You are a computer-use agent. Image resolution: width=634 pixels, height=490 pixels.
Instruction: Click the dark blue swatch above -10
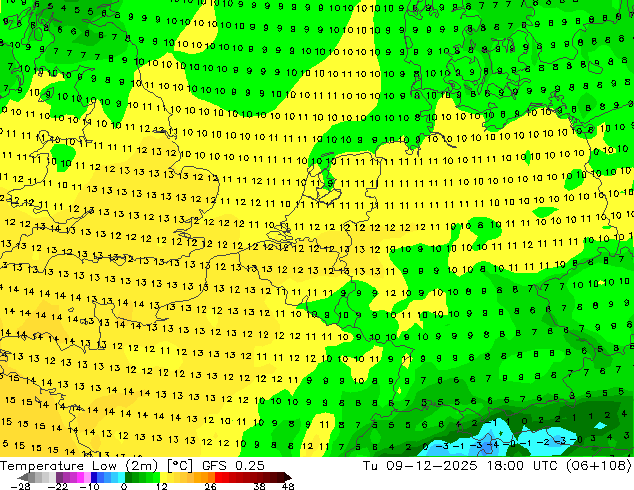pos(94,477)
